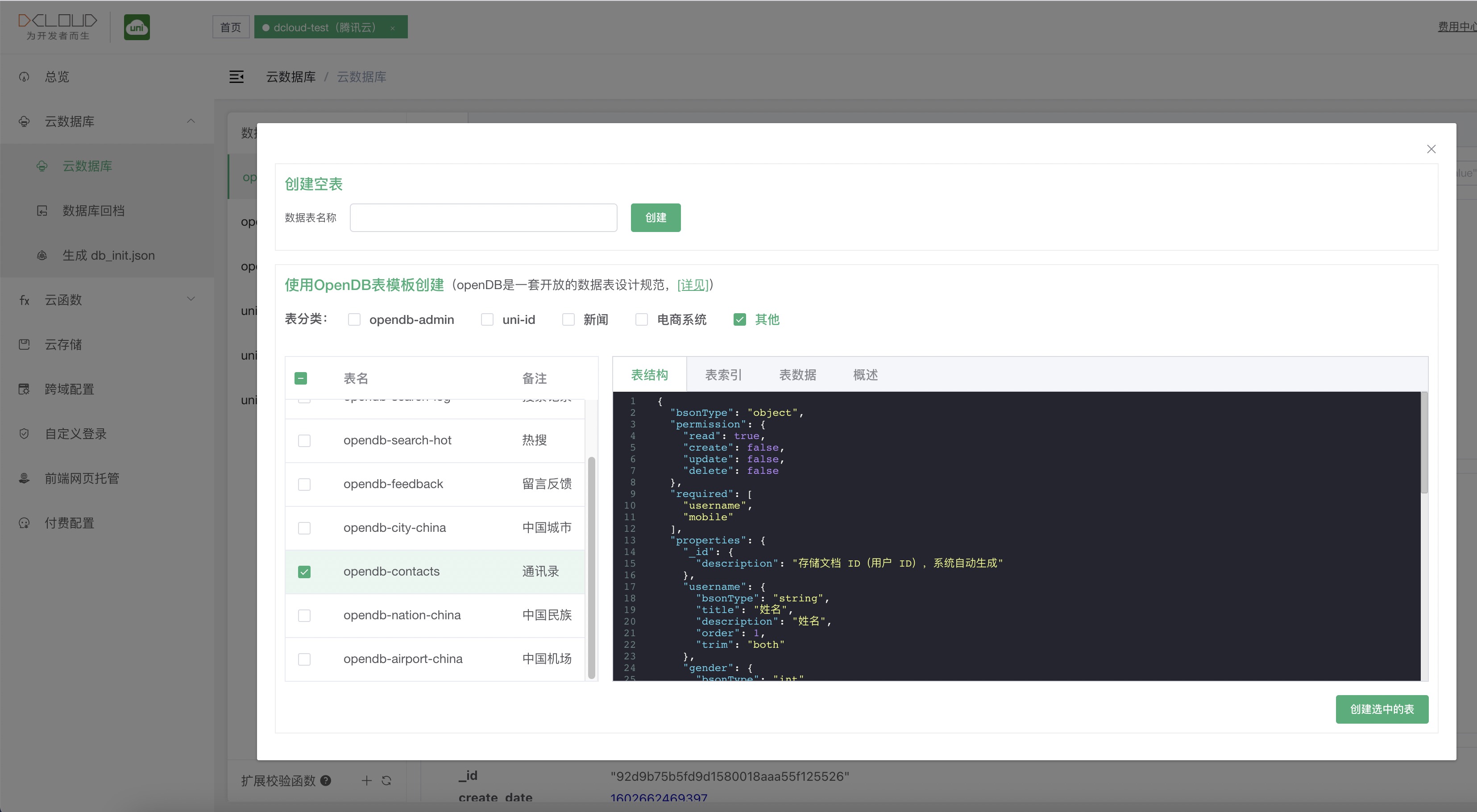Image resolution: width=1477 pixels, height=812 pixels.
Task: Open 费用中心 link at top right
Action: [x=1456, y=26]
